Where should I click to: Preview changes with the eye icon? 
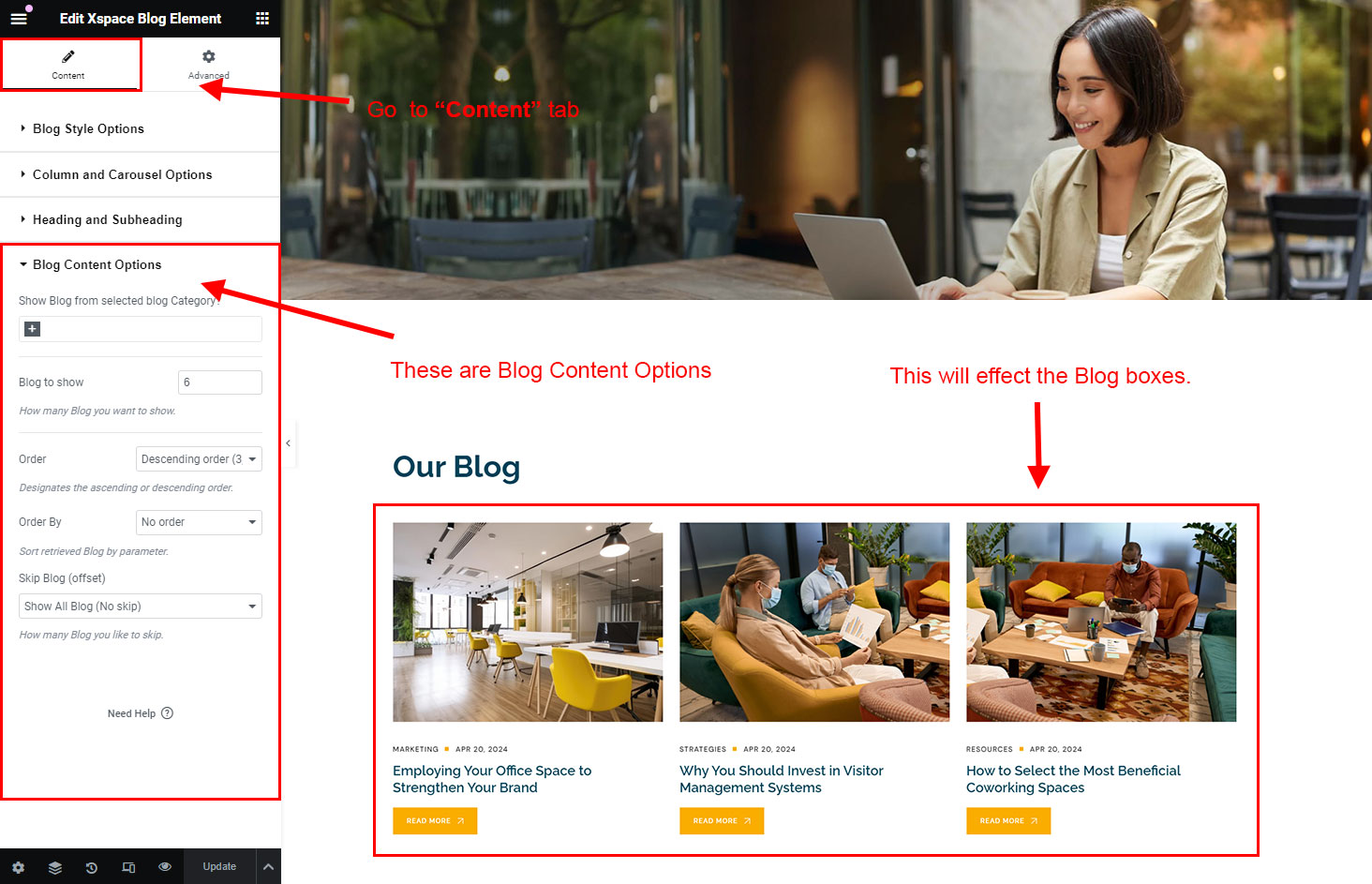[x=165, y=867]
